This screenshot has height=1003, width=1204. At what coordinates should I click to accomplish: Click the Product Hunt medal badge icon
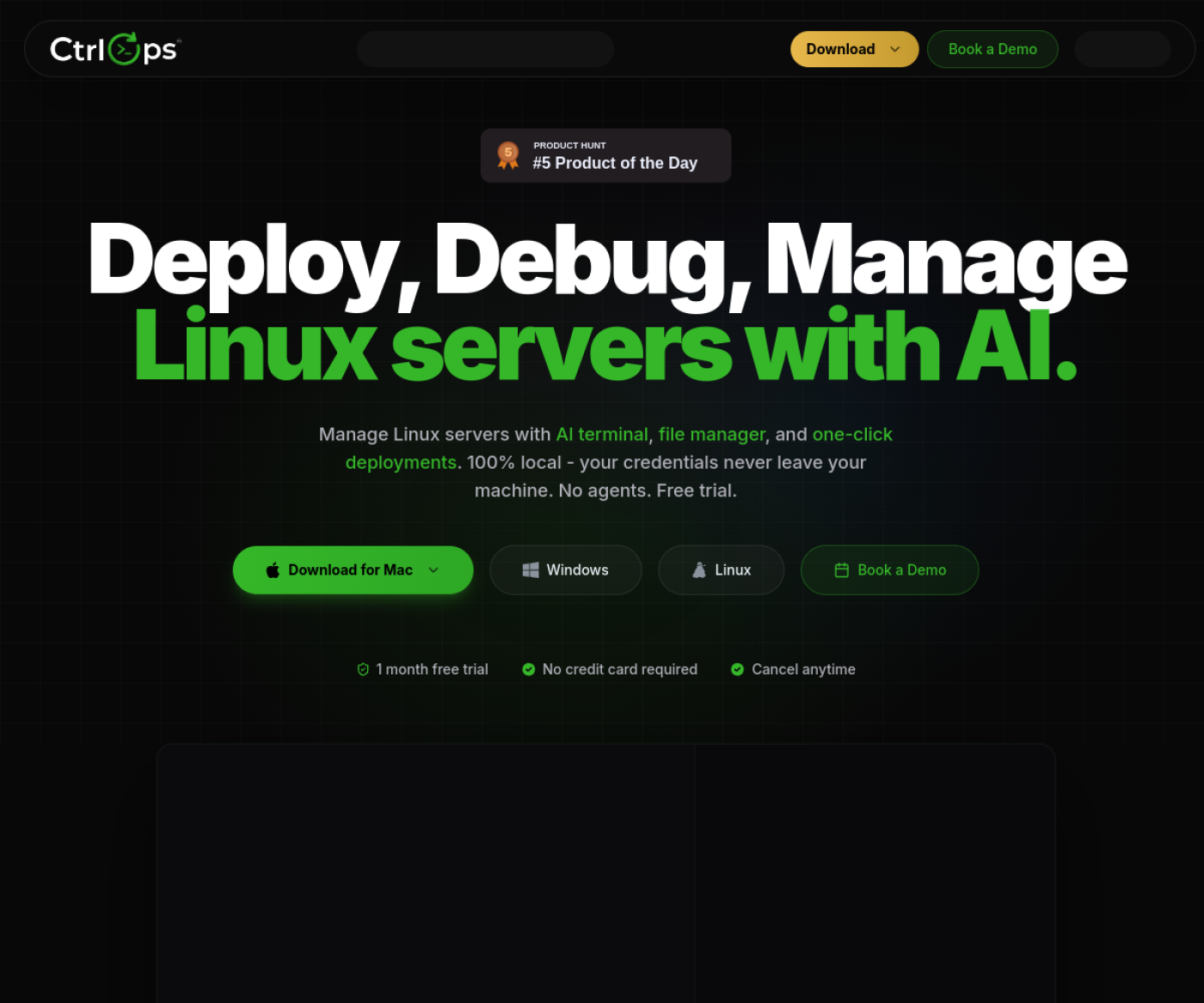(508, 156)
